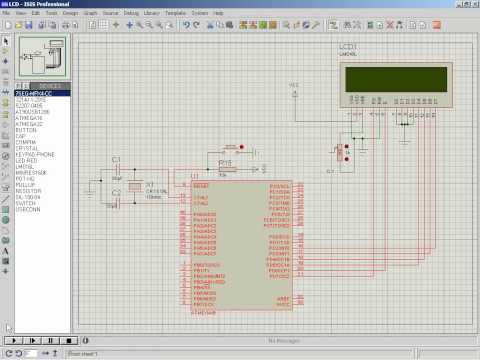
Task: Click the Cut scissors icon
Action: 210,25
